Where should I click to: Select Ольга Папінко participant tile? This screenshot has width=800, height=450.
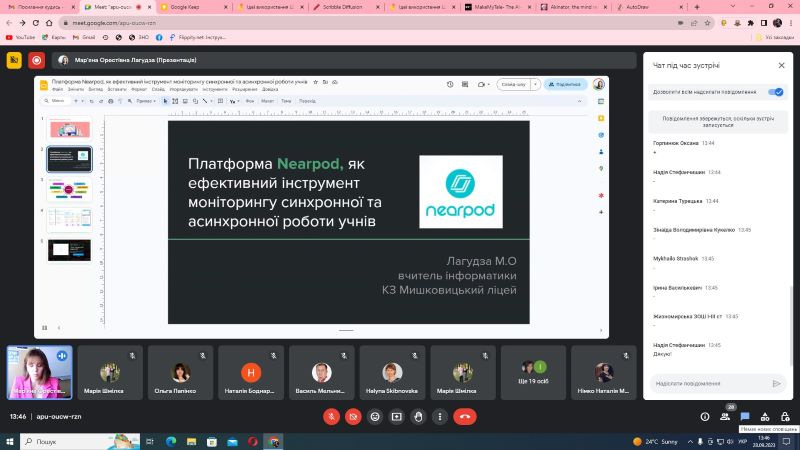pos(180,372)
